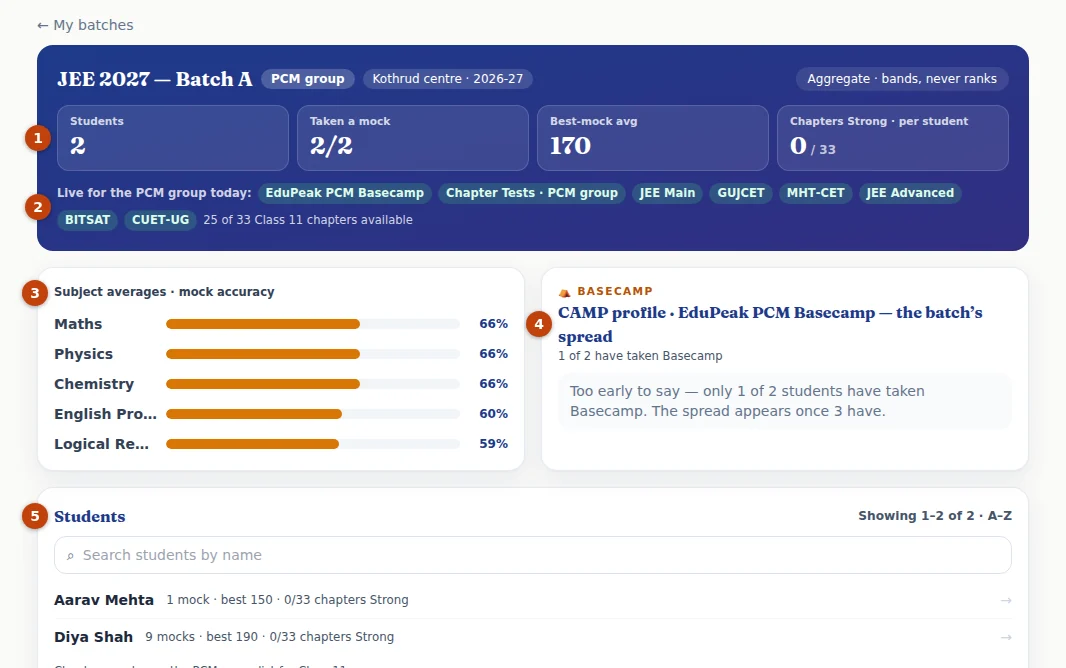Open the Best-mock avg card

pyautogui.click(x=653, y=138)
